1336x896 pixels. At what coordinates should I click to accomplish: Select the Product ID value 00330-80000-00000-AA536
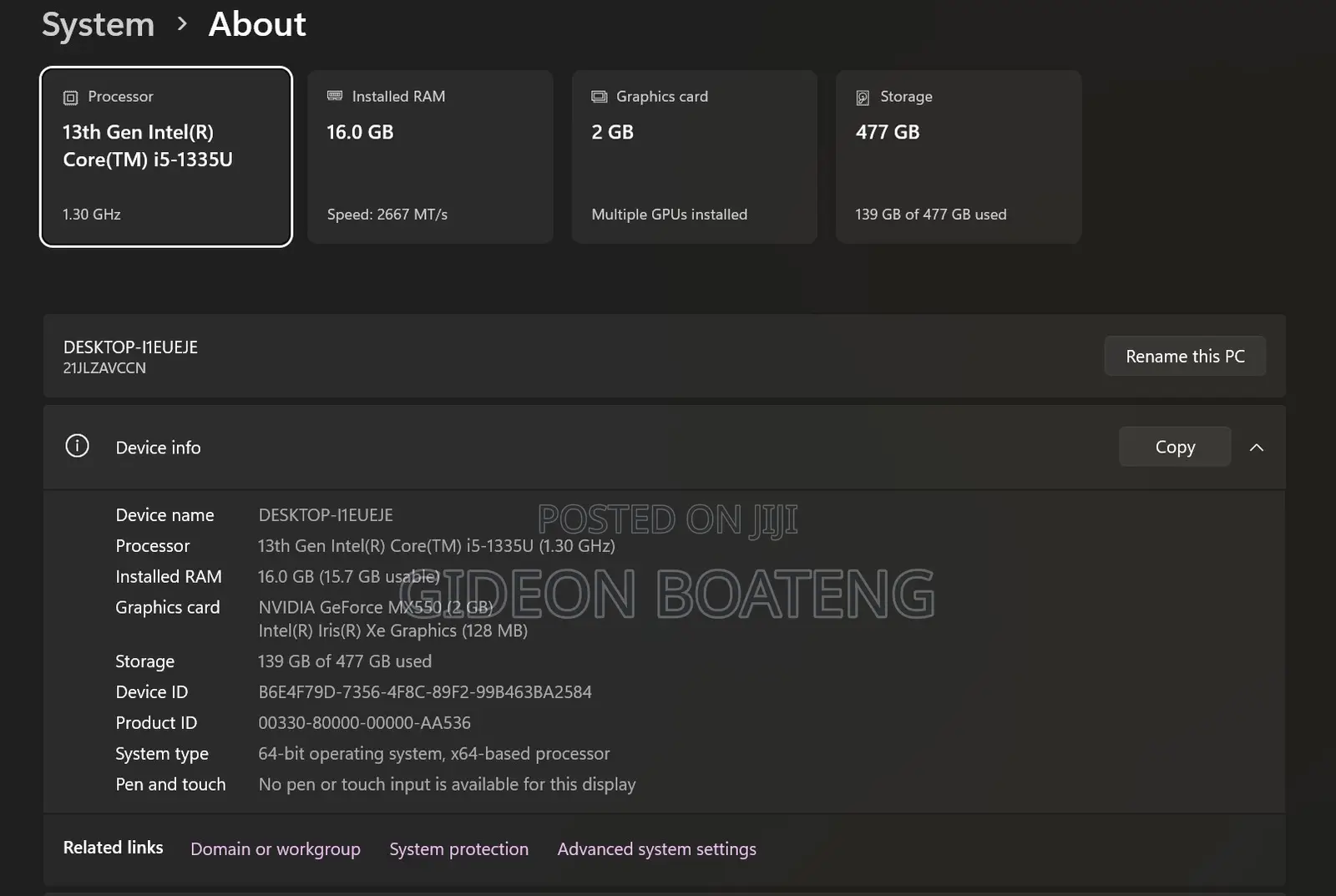pyautogui.click(x=364, y=723)
